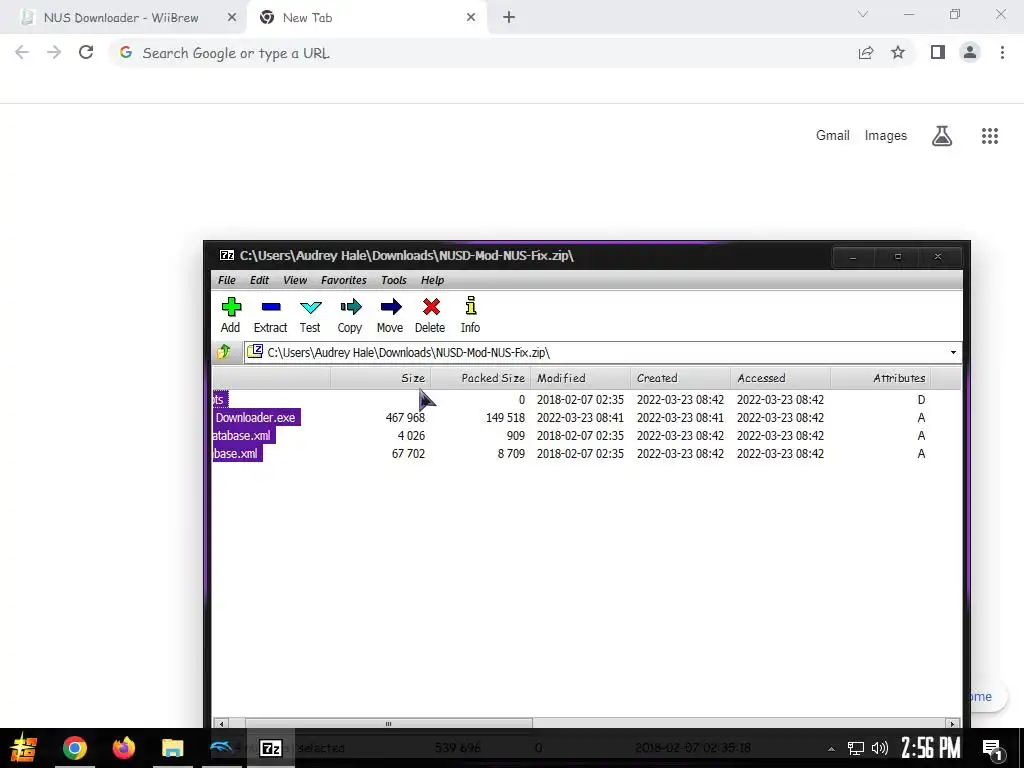
Task: Go up one folder level in 7-Zip
Action: coord(224,352)
